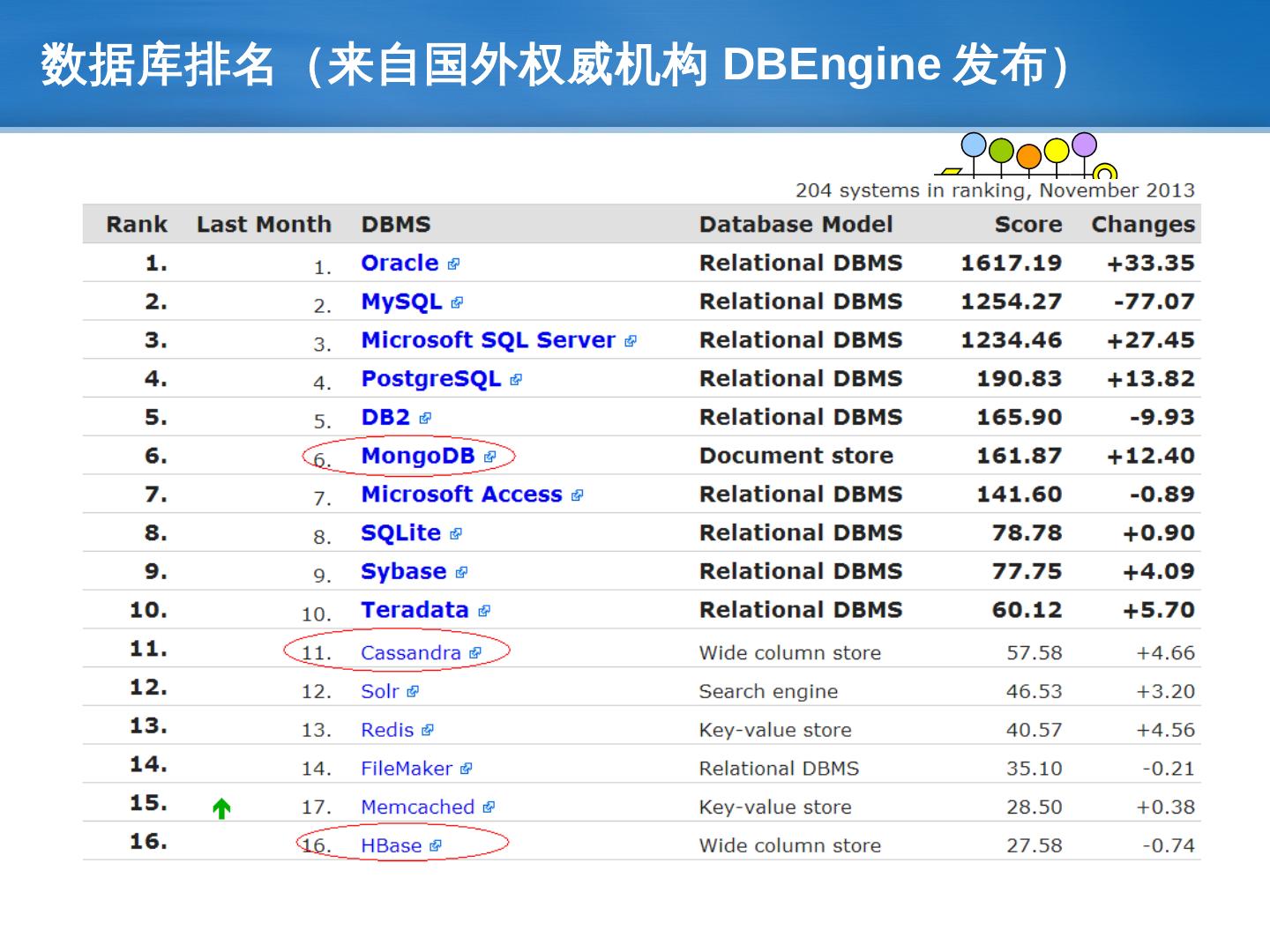
Task: Open the SQLite link
Action: point(400,533)
